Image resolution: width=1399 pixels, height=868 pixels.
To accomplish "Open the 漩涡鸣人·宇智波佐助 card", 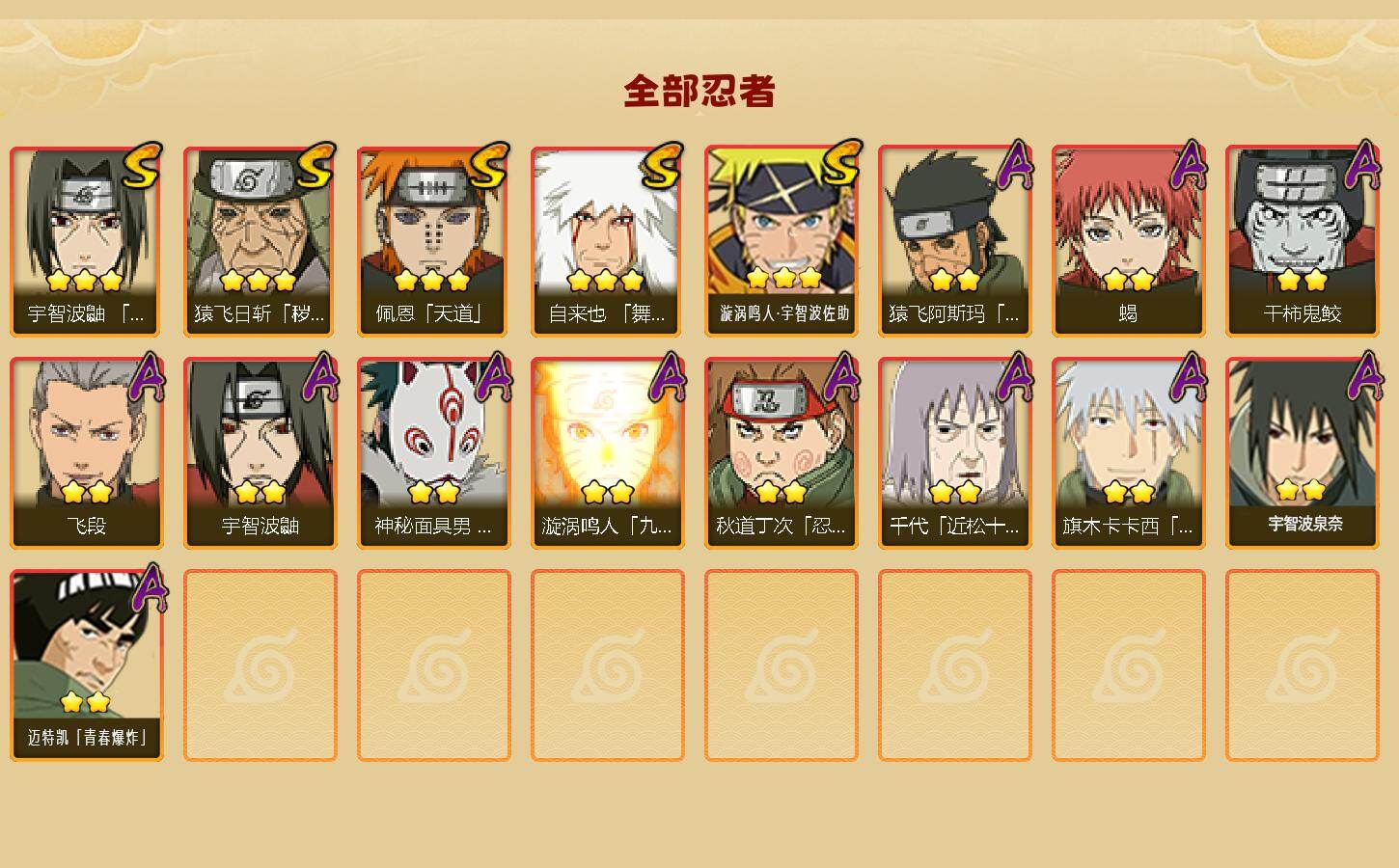I will tap(782, 241).
